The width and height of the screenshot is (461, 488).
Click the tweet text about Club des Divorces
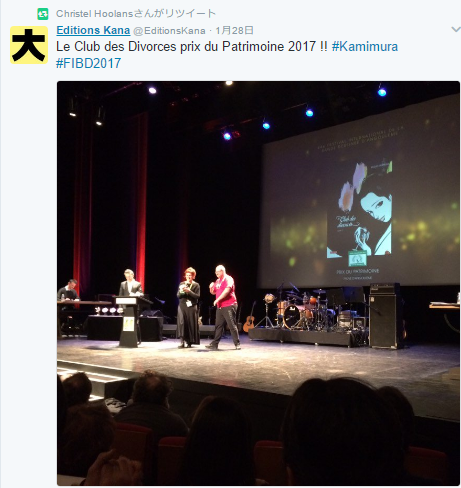(x=192, y=47)
